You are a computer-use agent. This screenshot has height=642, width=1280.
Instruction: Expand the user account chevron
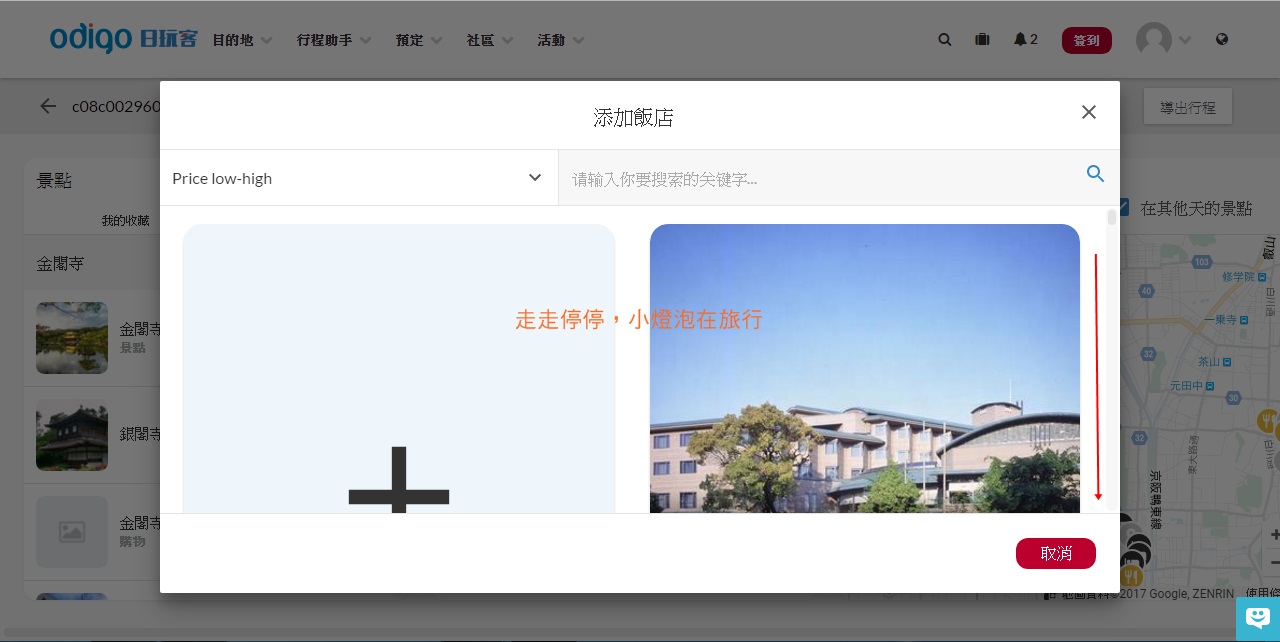(x=1185, y=40)
